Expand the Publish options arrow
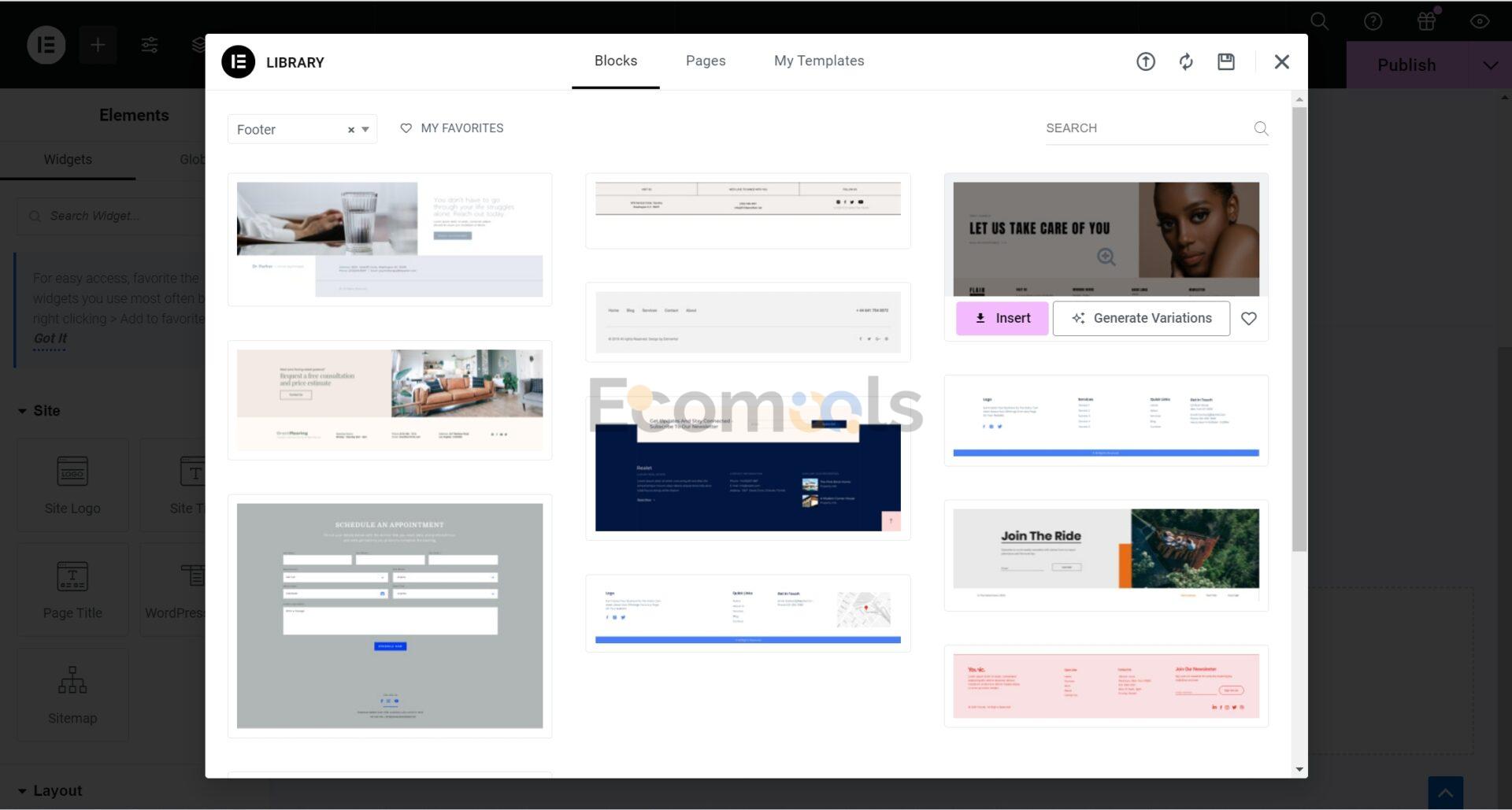 point(1490,65)
